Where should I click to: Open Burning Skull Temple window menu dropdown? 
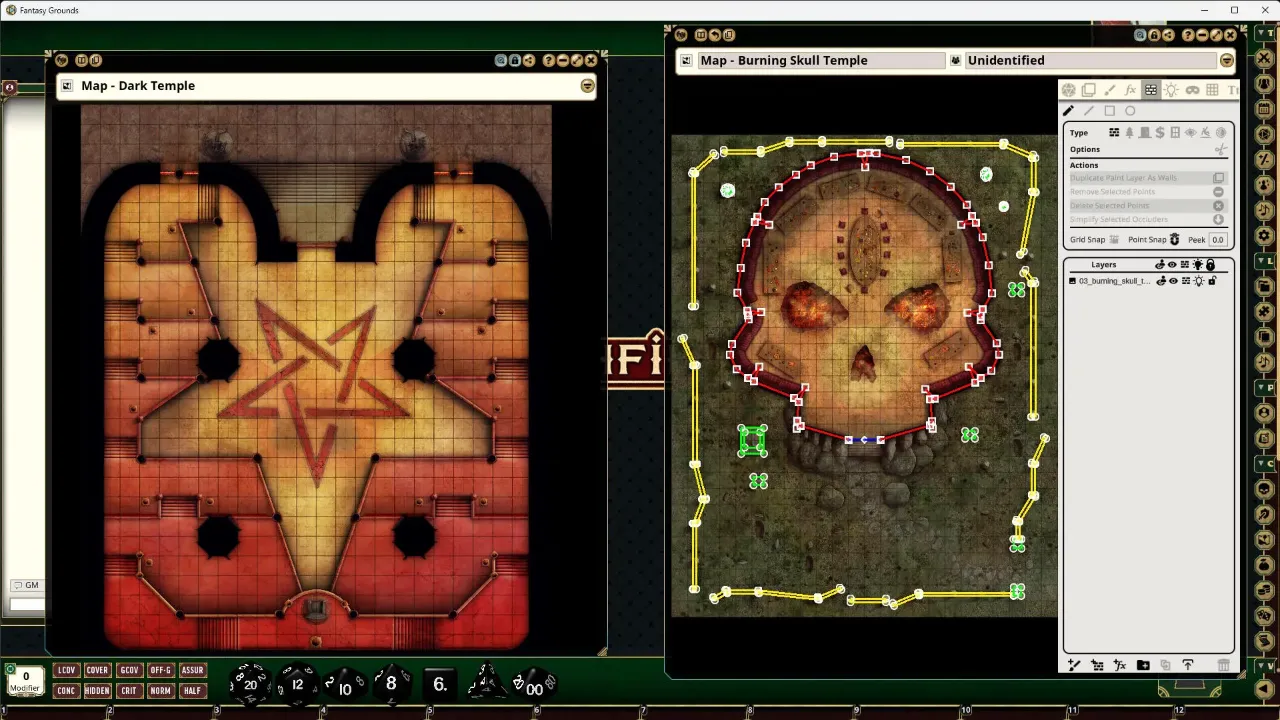click(x=1227, y=60)
